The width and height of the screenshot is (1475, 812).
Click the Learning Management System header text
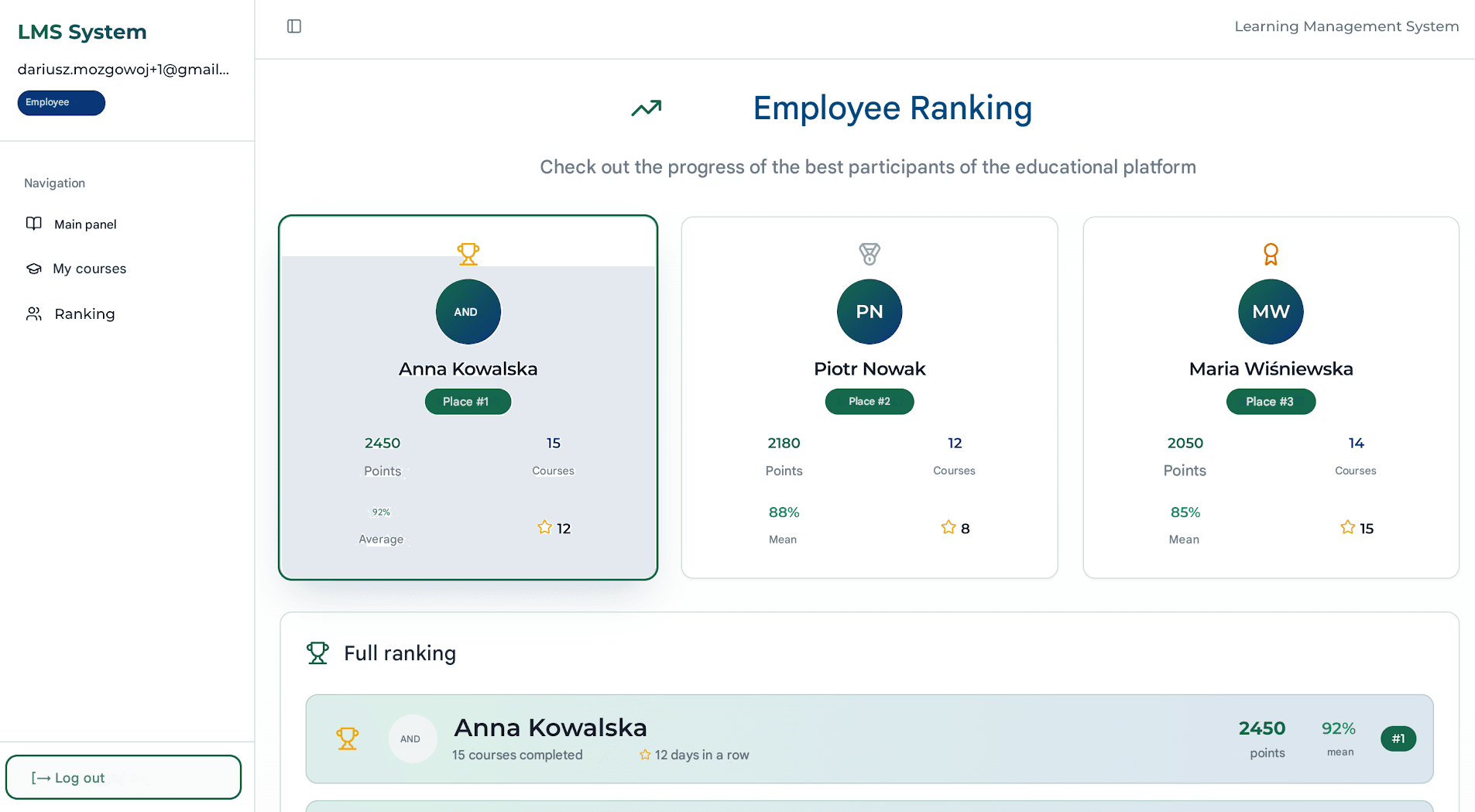[1346, 26]
